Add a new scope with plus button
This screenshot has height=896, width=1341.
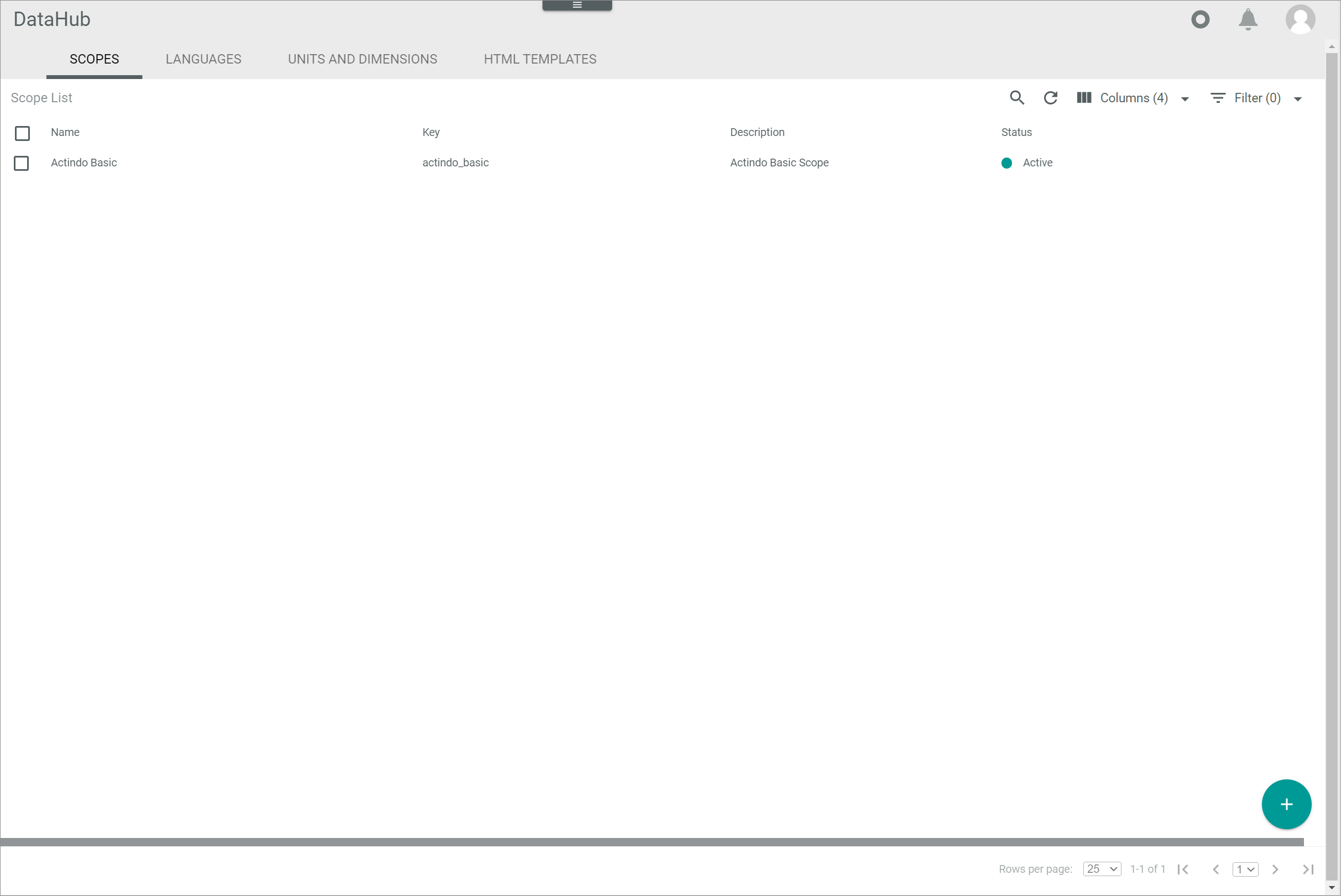point(1287,804)
